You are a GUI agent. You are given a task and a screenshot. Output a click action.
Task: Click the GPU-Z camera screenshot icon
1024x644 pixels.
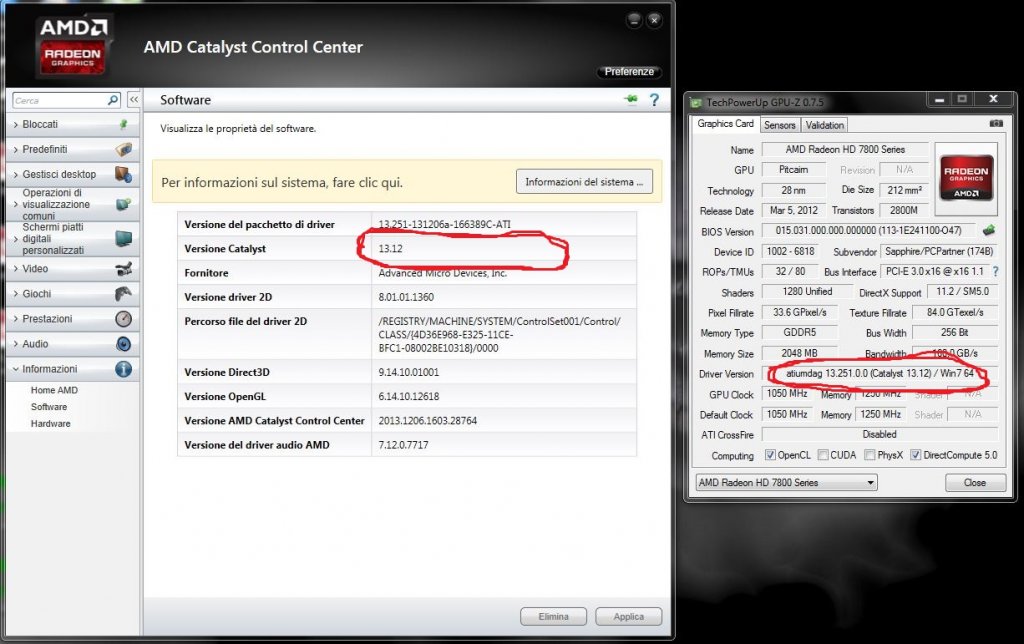[x=996, y=123]
